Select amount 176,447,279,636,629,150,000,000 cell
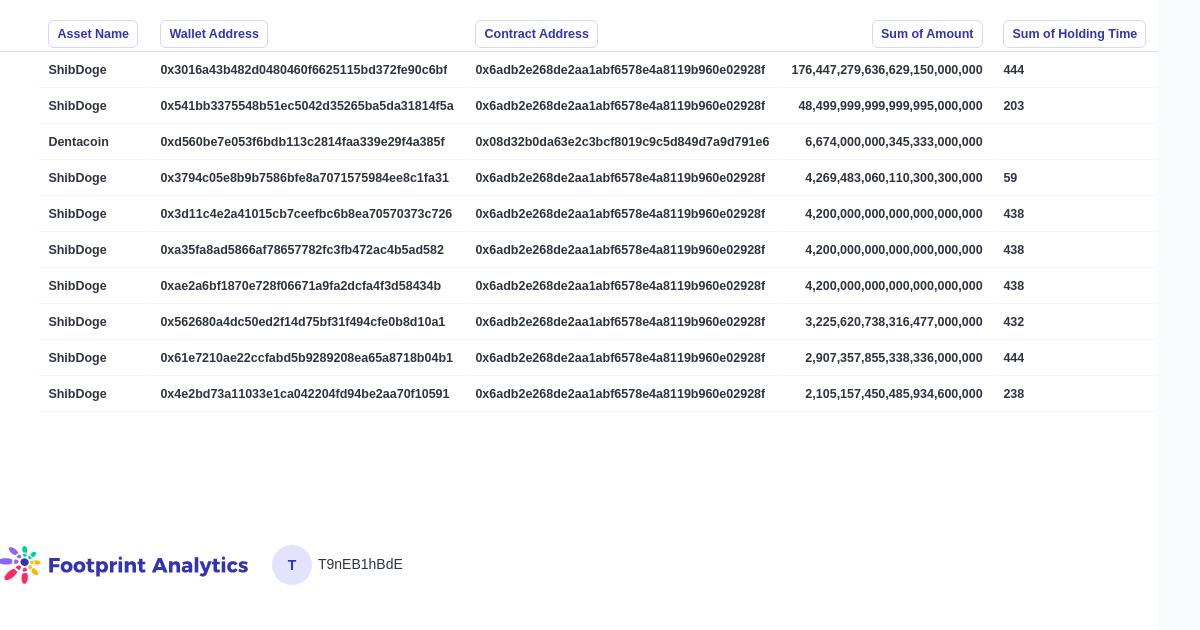Image resolution: width=1200 pixels, height=630 pixels. (x=887, y=70)
